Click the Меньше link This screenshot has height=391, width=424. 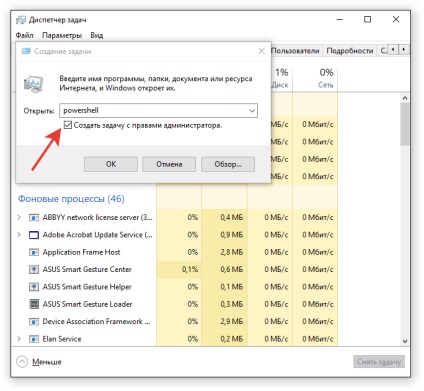47,362
